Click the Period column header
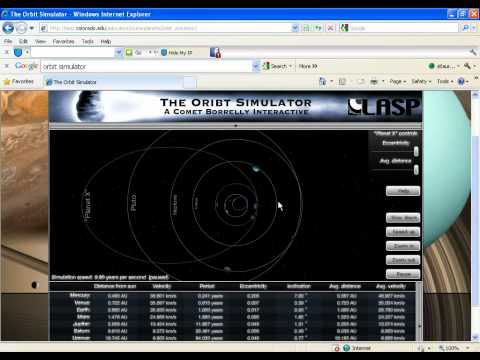Screen dimensions: 480x360 click(x=207, y=286)
